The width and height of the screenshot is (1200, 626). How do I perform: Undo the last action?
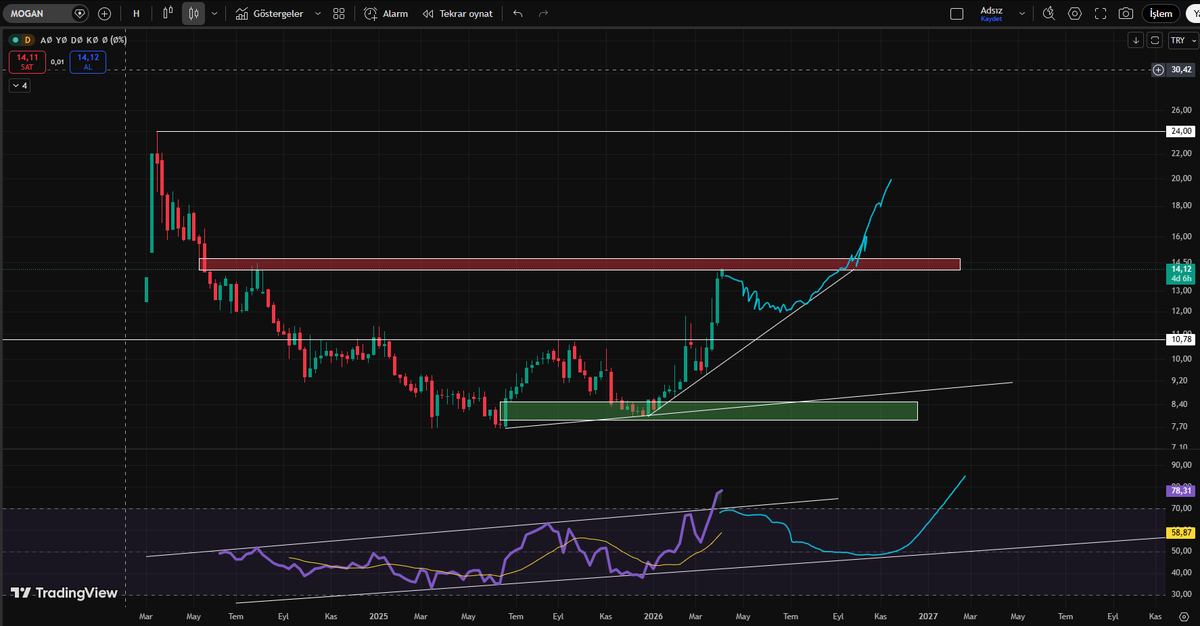coord(517,14)
